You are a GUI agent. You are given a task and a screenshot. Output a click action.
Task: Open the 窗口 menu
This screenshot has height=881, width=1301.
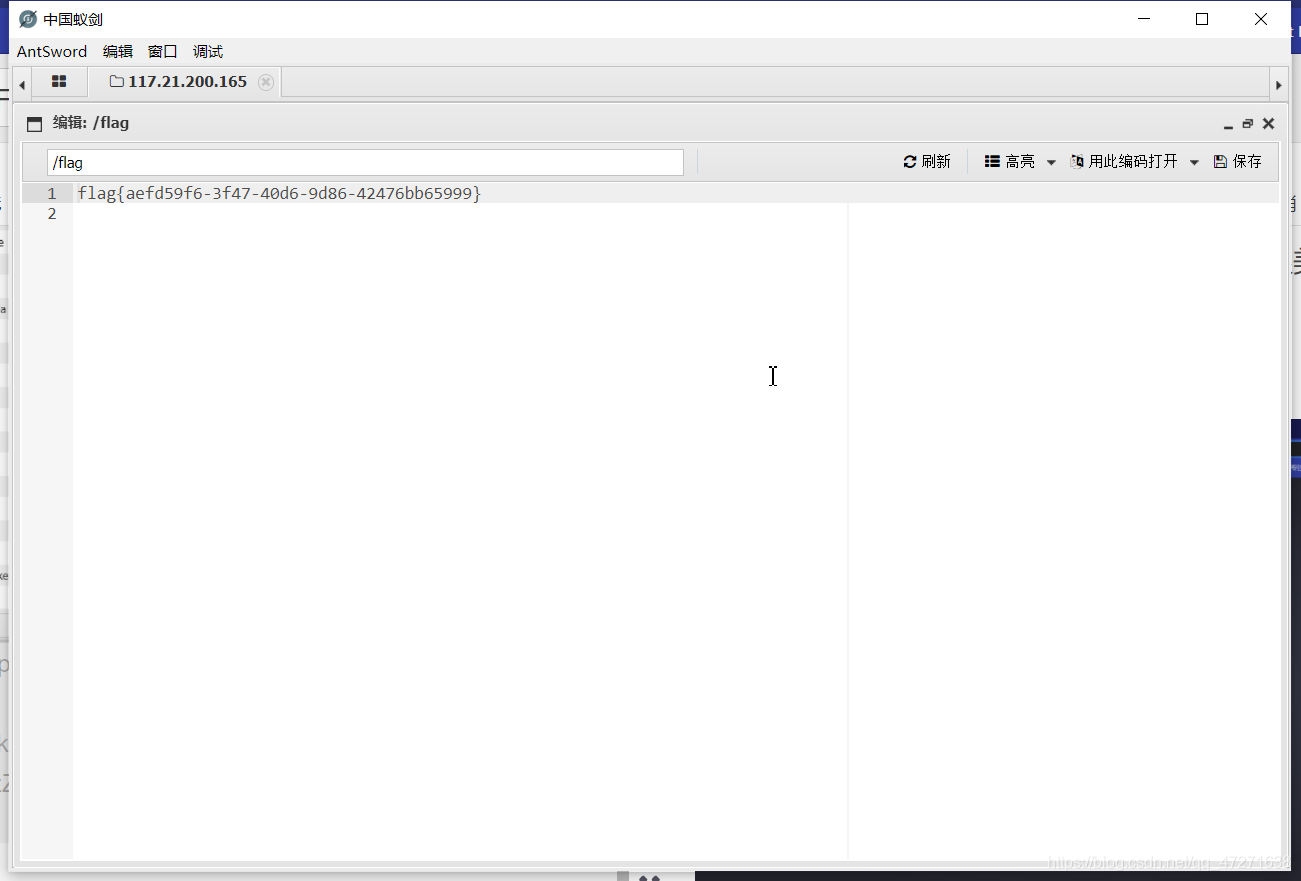point(163,51)
